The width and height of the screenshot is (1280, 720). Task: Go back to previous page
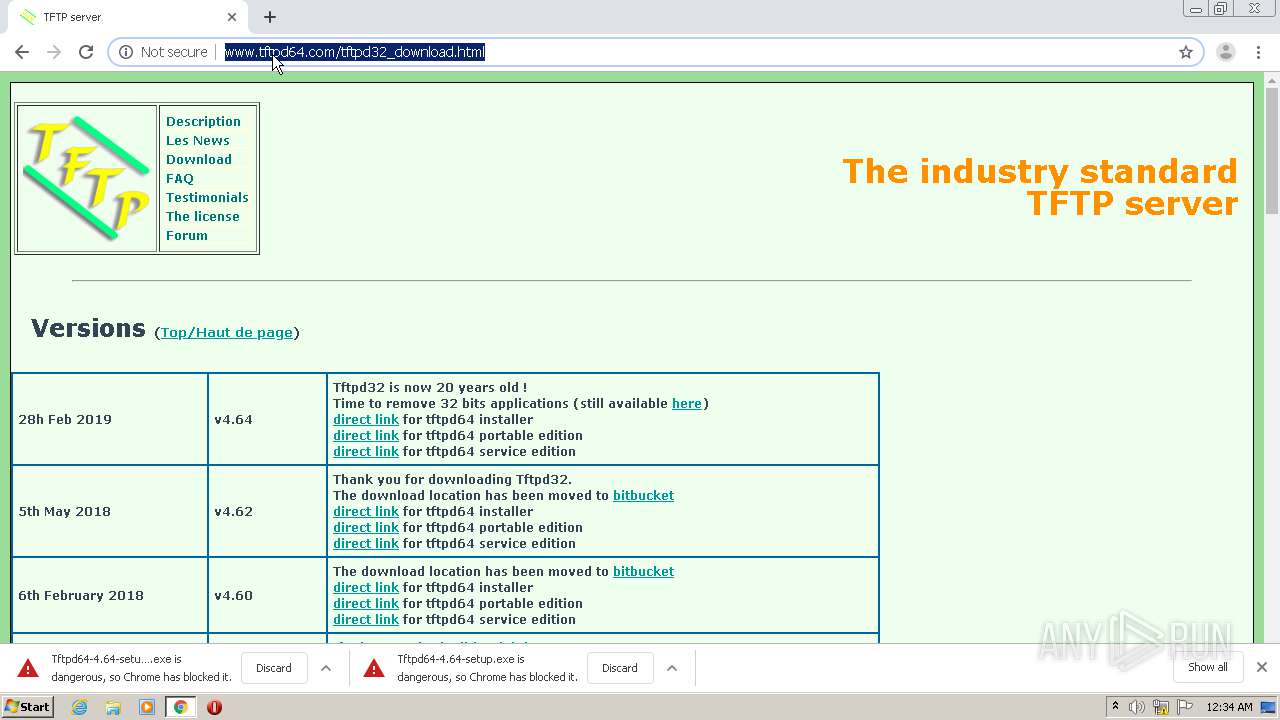point(22,52)
